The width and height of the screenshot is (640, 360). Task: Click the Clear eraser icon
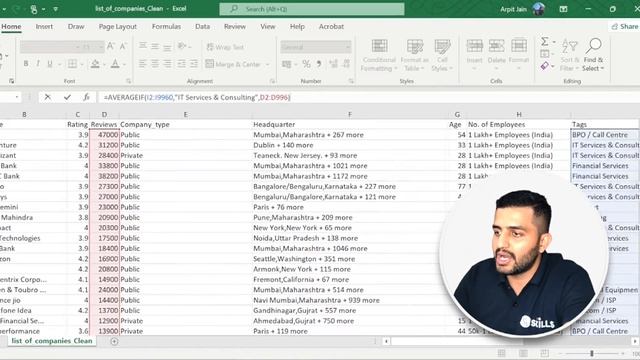pos(544,65)
